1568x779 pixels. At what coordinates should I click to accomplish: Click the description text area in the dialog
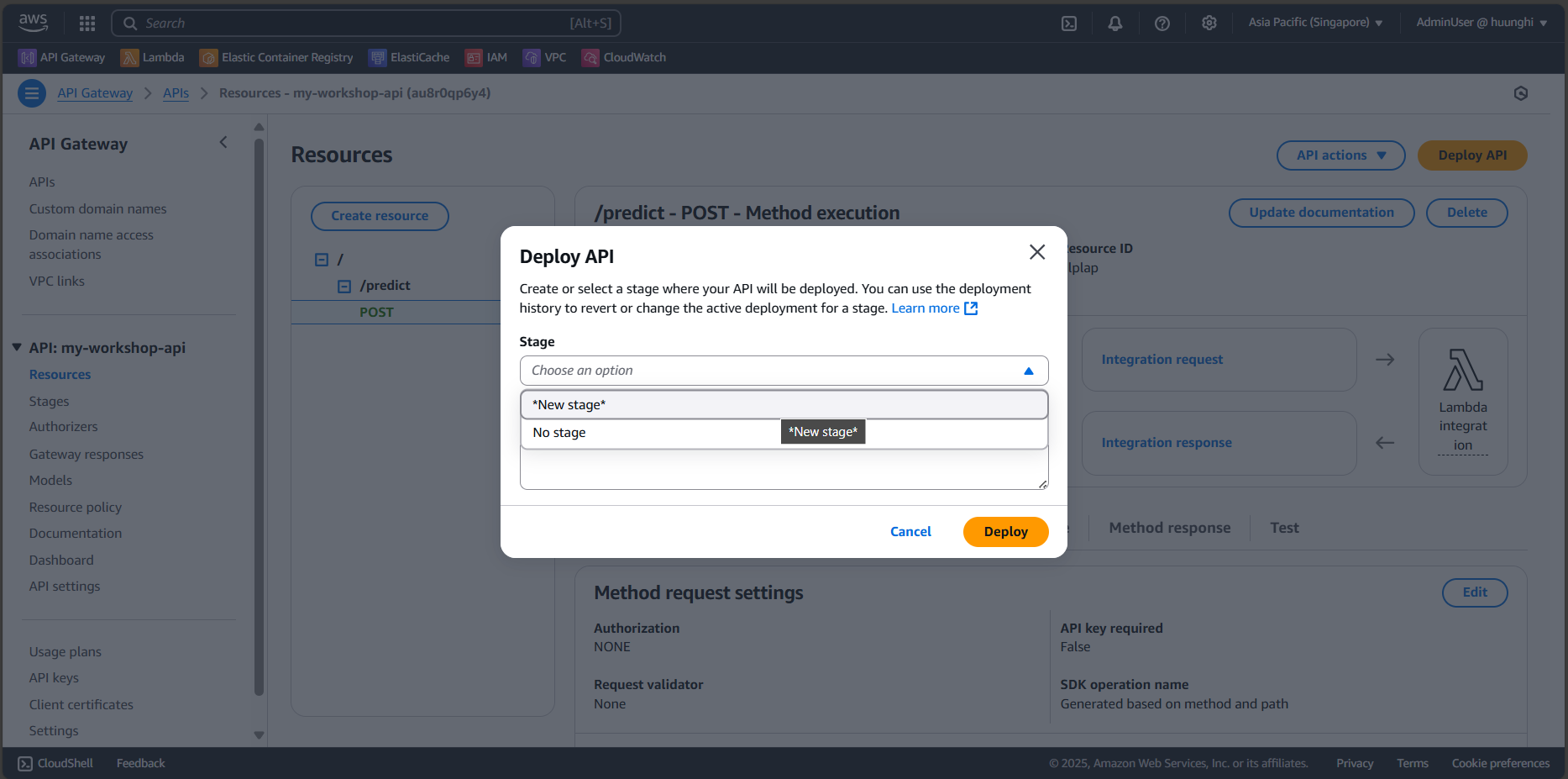[x=784, y=470]
